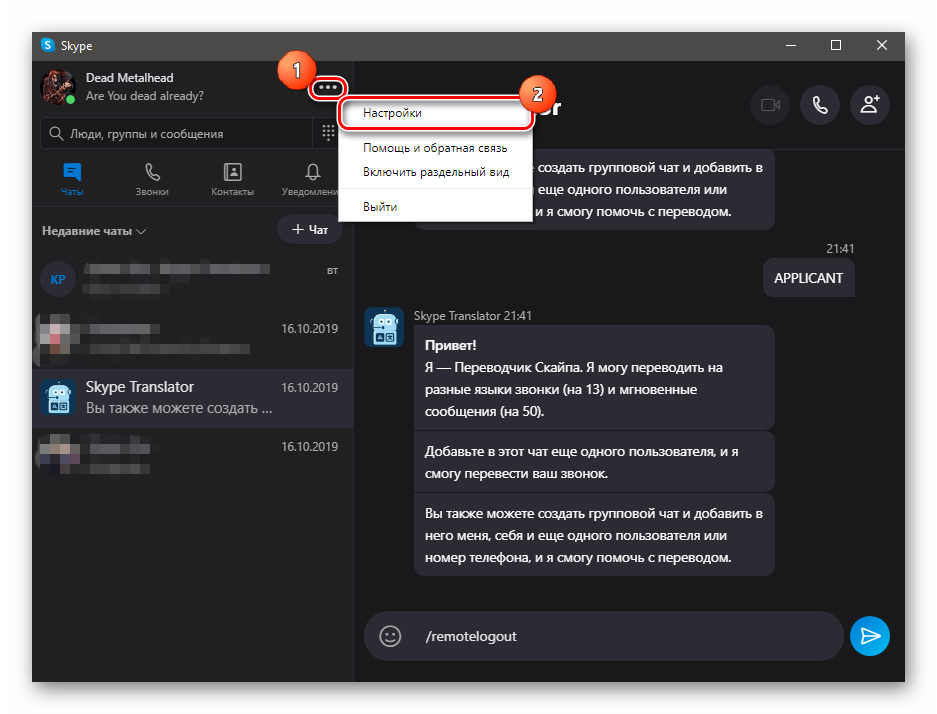Click the /remotelogout message input field
The image size is (937, 714).
(604, 636)
